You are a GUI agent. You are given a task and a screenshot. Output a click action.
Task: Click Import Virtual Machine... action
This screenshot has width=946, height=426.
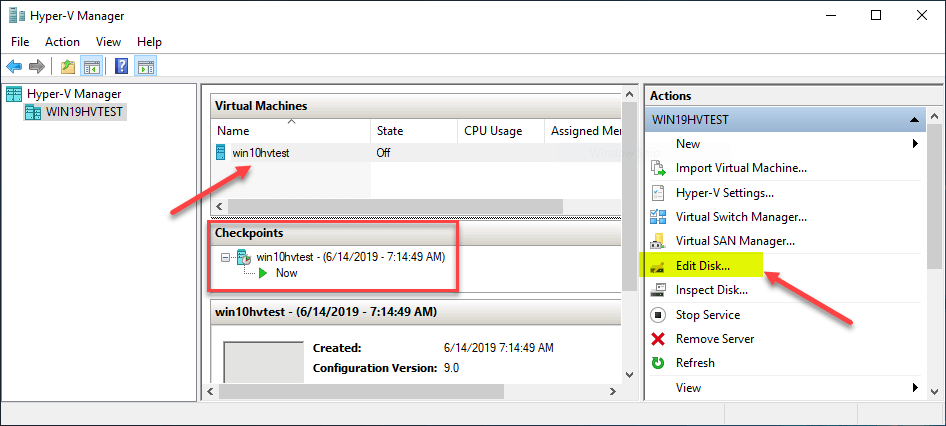pos(741,168)
